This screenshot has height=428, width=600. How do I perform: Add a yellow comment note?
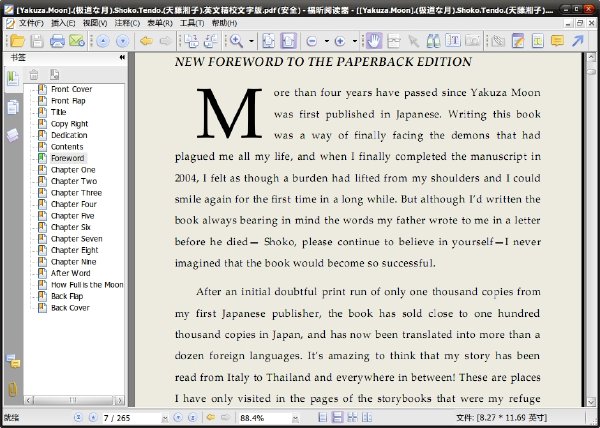558,41
